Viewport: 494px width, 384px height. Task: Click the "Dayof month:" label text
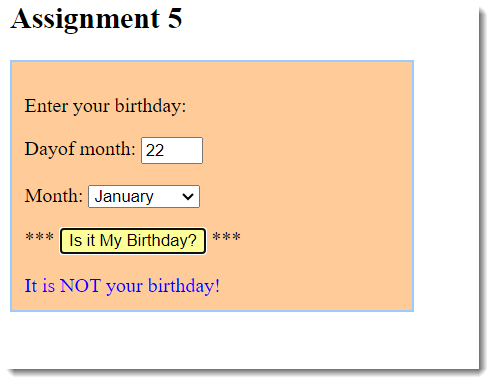click(80, 149)
